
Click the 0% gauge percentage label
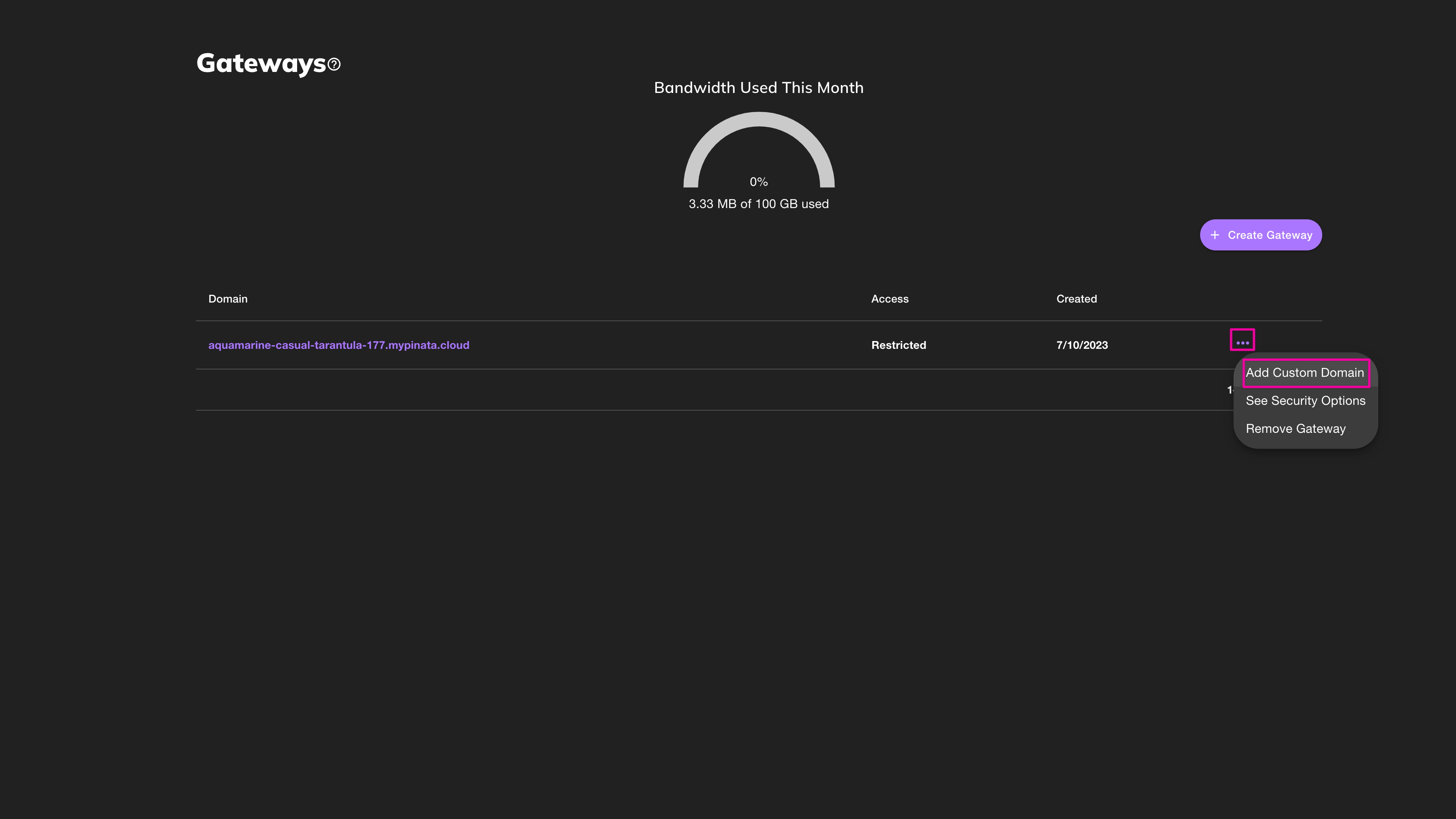coord(758,182)
